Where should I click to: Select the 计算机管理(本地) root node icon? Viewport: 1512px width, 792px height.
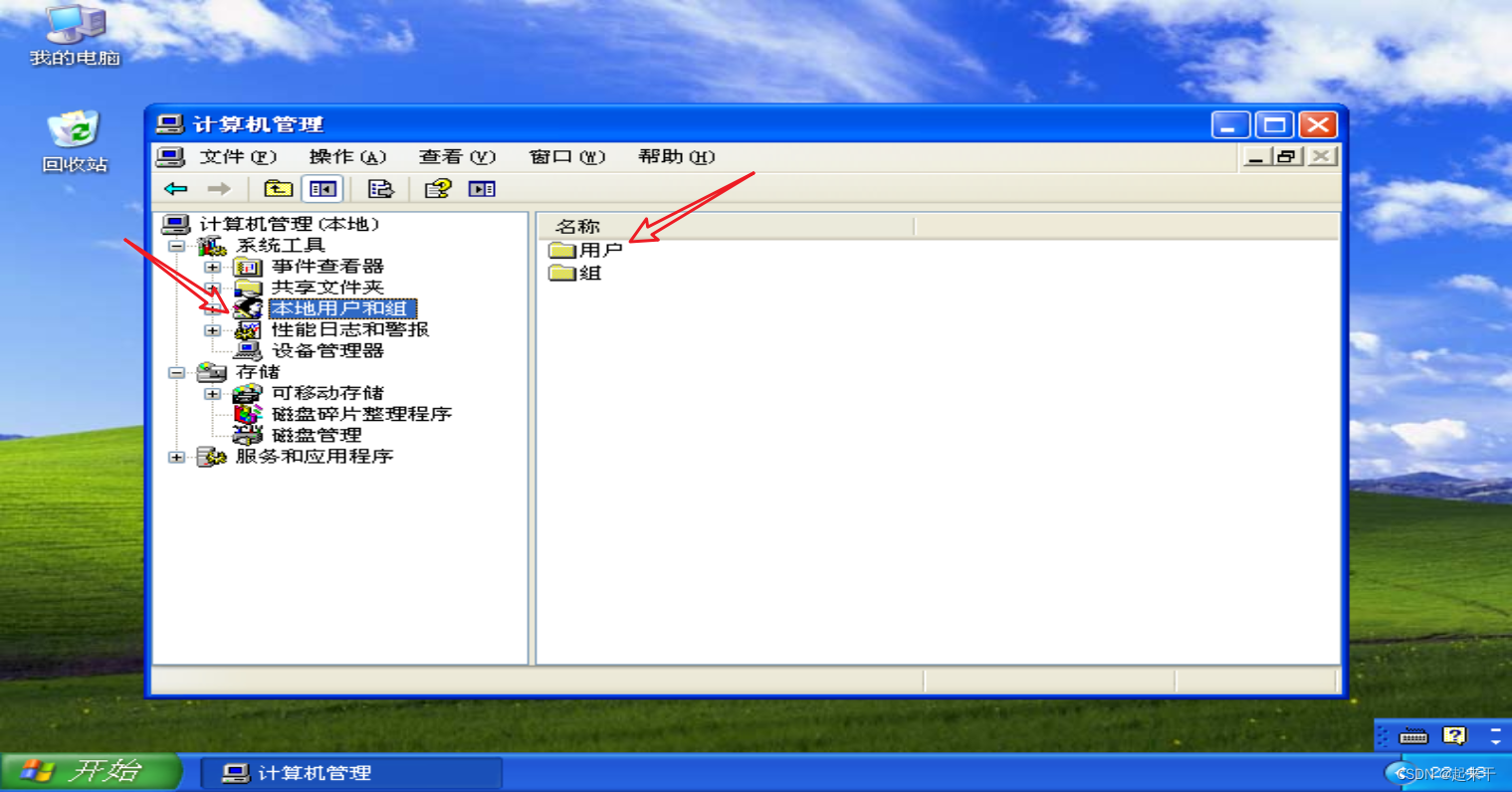tap(176, 225)
